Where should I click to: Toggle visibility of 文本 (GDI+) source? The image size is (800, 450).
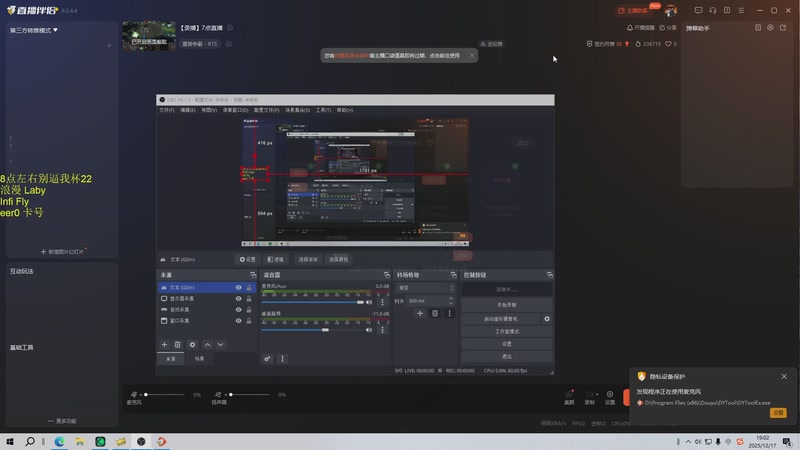[x=238, y=288]
